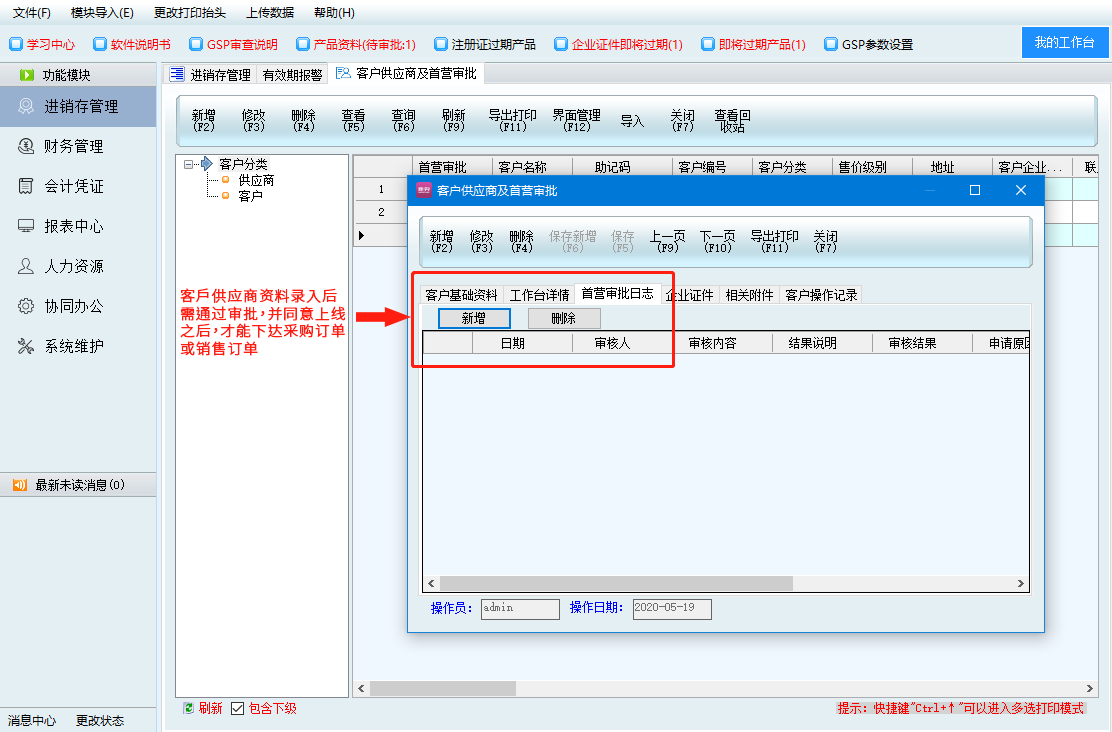Viewport: 1112px width, 732px height.
Task: Open 进销存管理 module in sidebar
Action: point(78,106)
